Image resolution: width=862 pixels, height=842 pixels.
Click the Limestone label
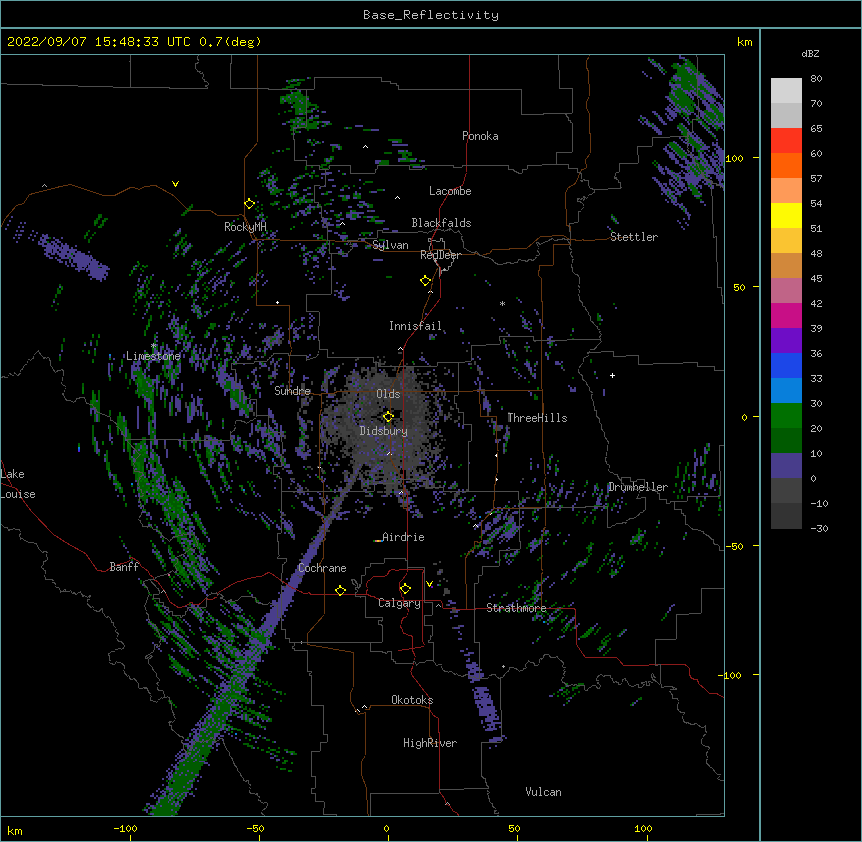pyautogui.click(x=153, y=356)
